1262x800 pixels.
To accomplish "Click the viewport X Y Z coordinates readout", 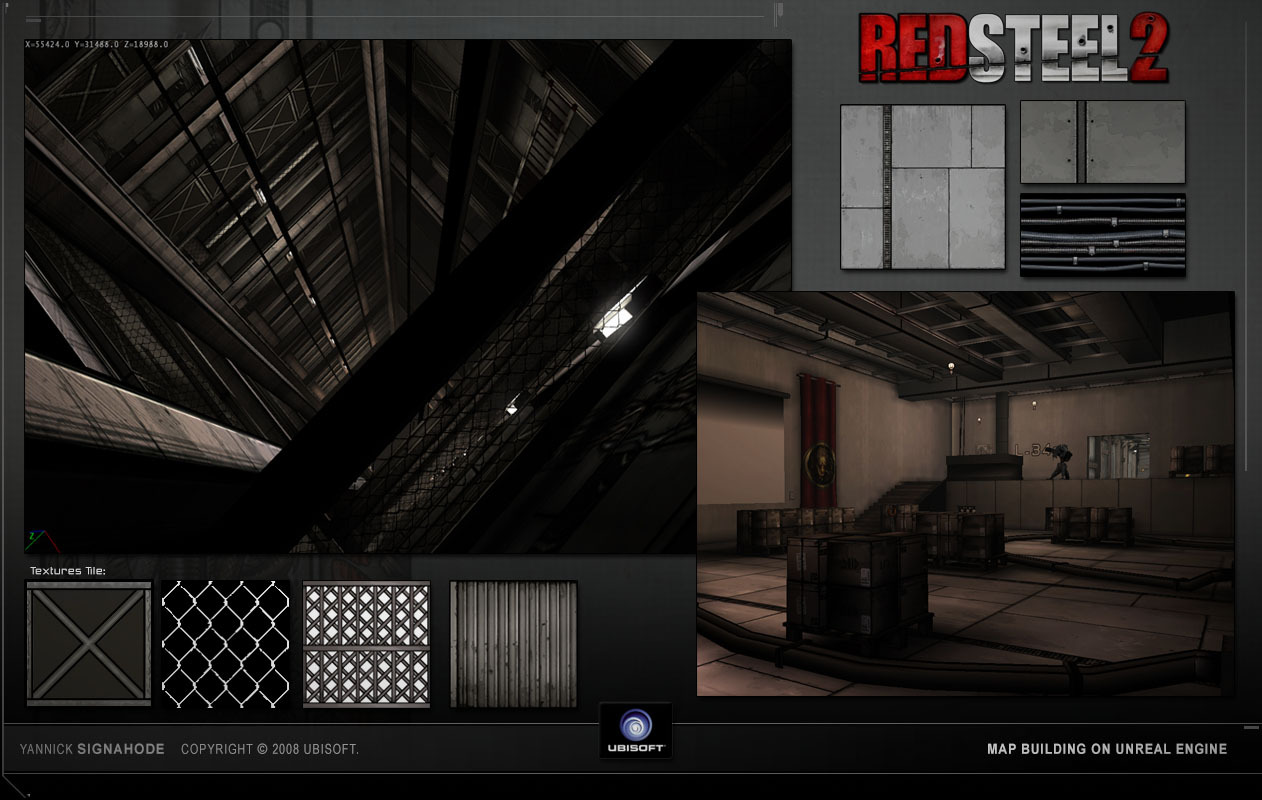I will point(96,45).
